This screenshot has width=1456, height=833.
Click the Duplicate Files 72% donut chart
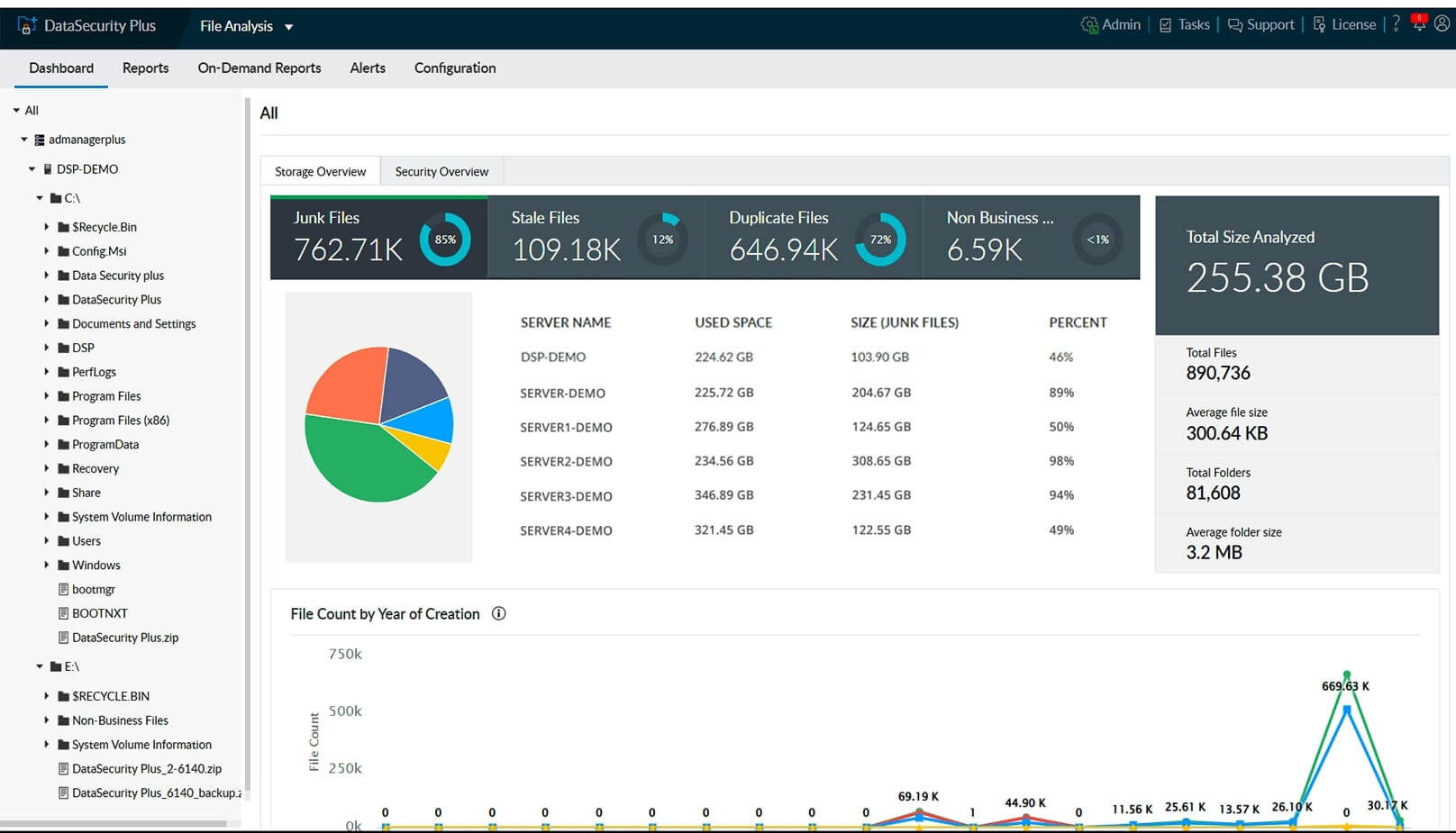click(x=879, y=240)
